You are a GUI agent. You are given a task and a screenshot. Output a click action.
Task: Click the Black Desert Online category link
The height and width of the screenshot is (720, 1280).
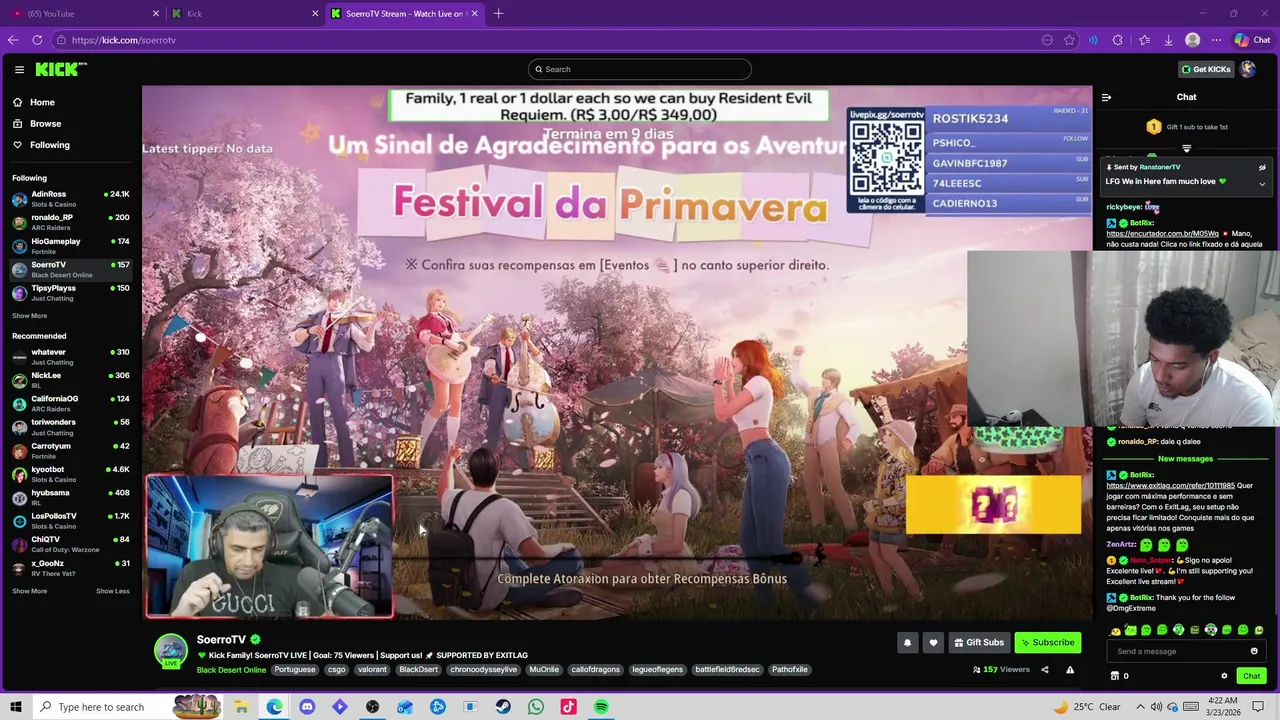(231, 670)
